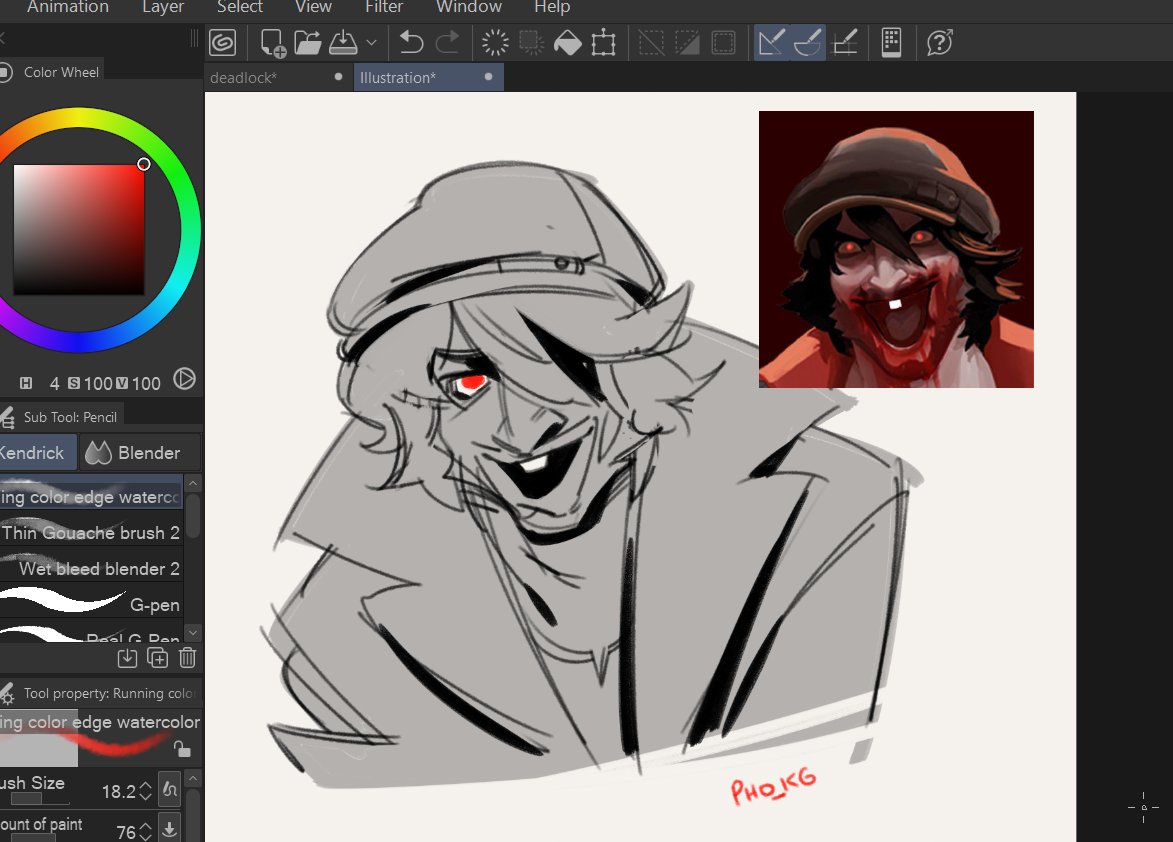Click Amount of paint stepper arrows
The height and width of the screenshot is (842, 1173).
[146, 832]
